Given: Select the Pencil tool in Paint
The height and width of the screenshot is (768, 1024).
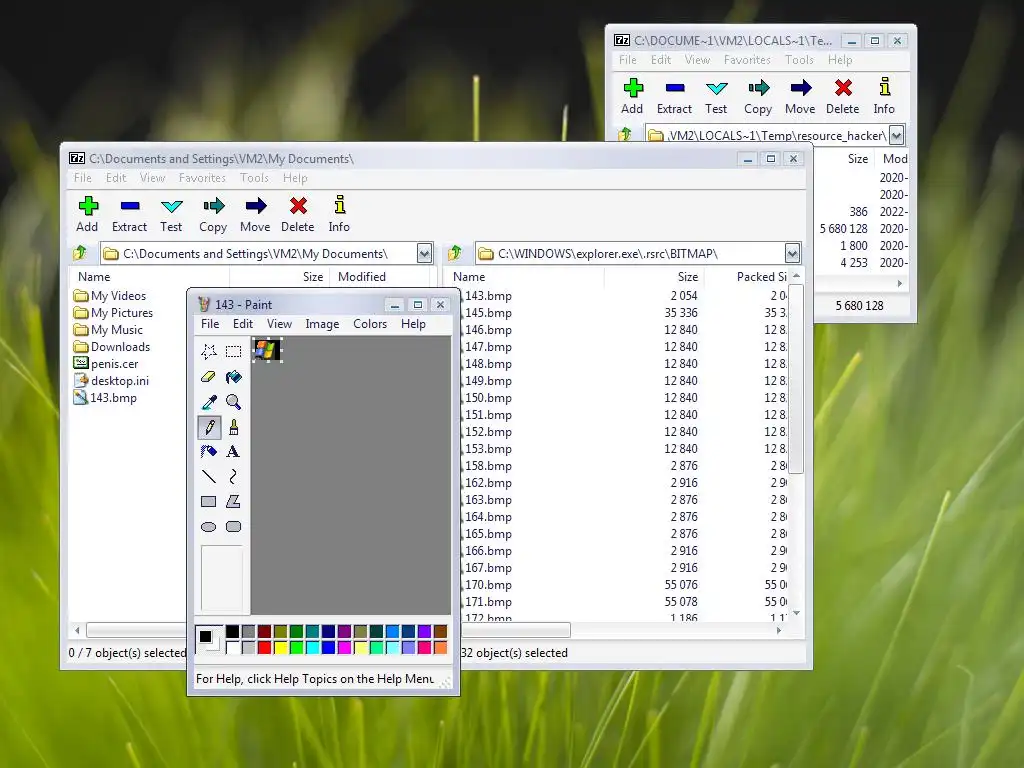Looking at the screenshot, I should point(209,427).
